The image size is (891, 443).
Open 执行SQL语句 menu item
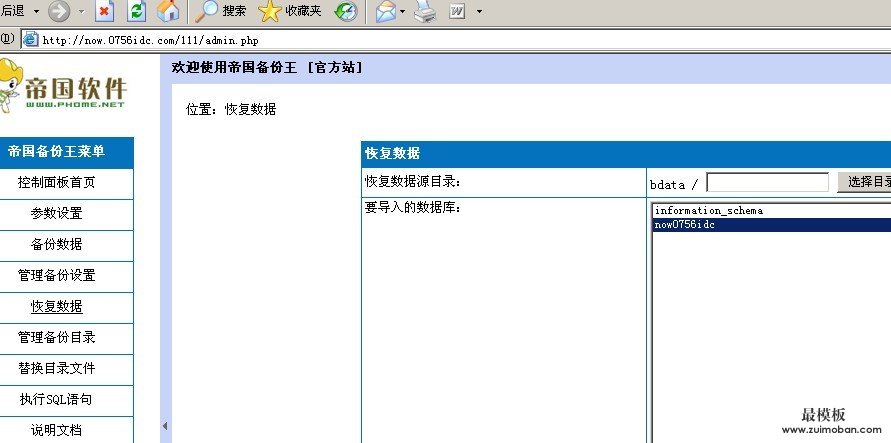56,399
